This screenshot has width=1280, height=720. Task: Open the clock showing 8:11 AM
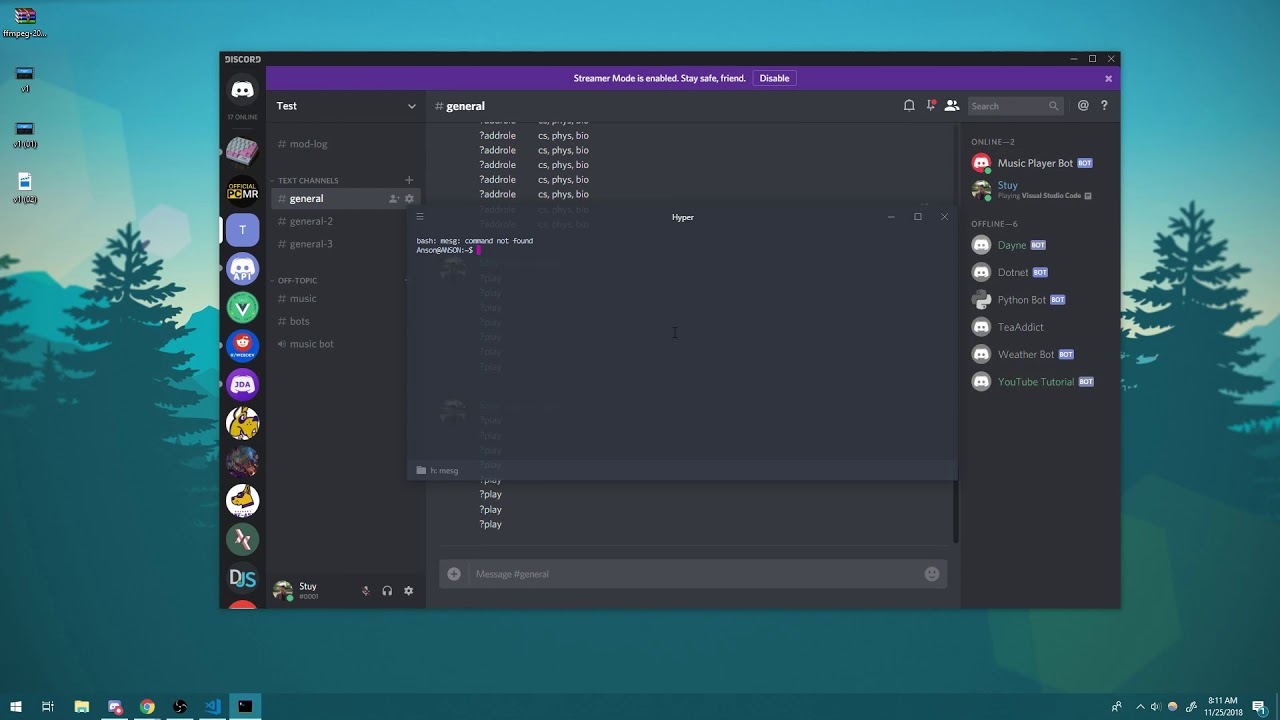1223,706
